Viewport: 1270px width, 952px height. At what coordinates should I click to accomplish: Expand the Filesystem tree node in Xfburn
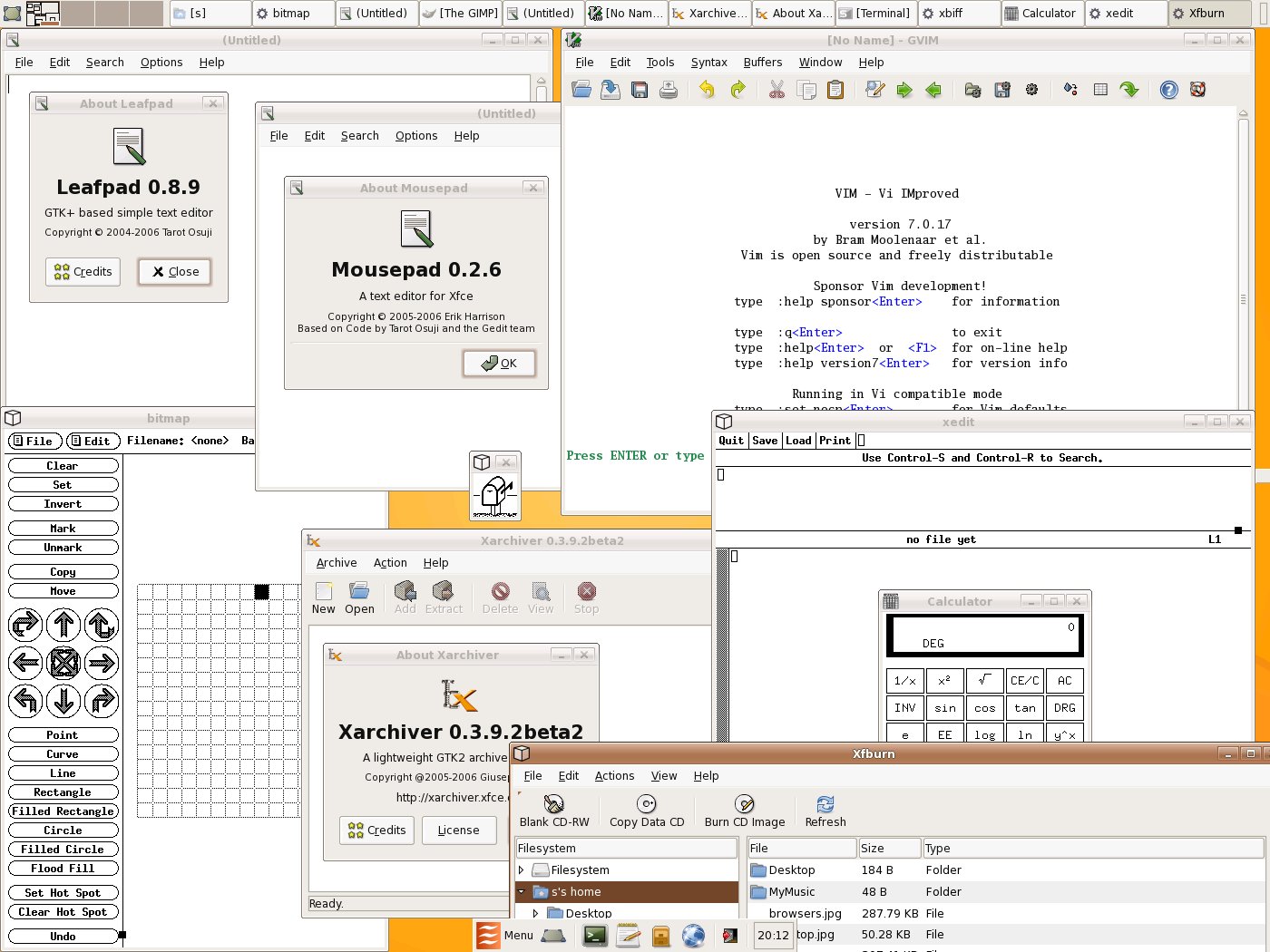click(x=522, y=870)
